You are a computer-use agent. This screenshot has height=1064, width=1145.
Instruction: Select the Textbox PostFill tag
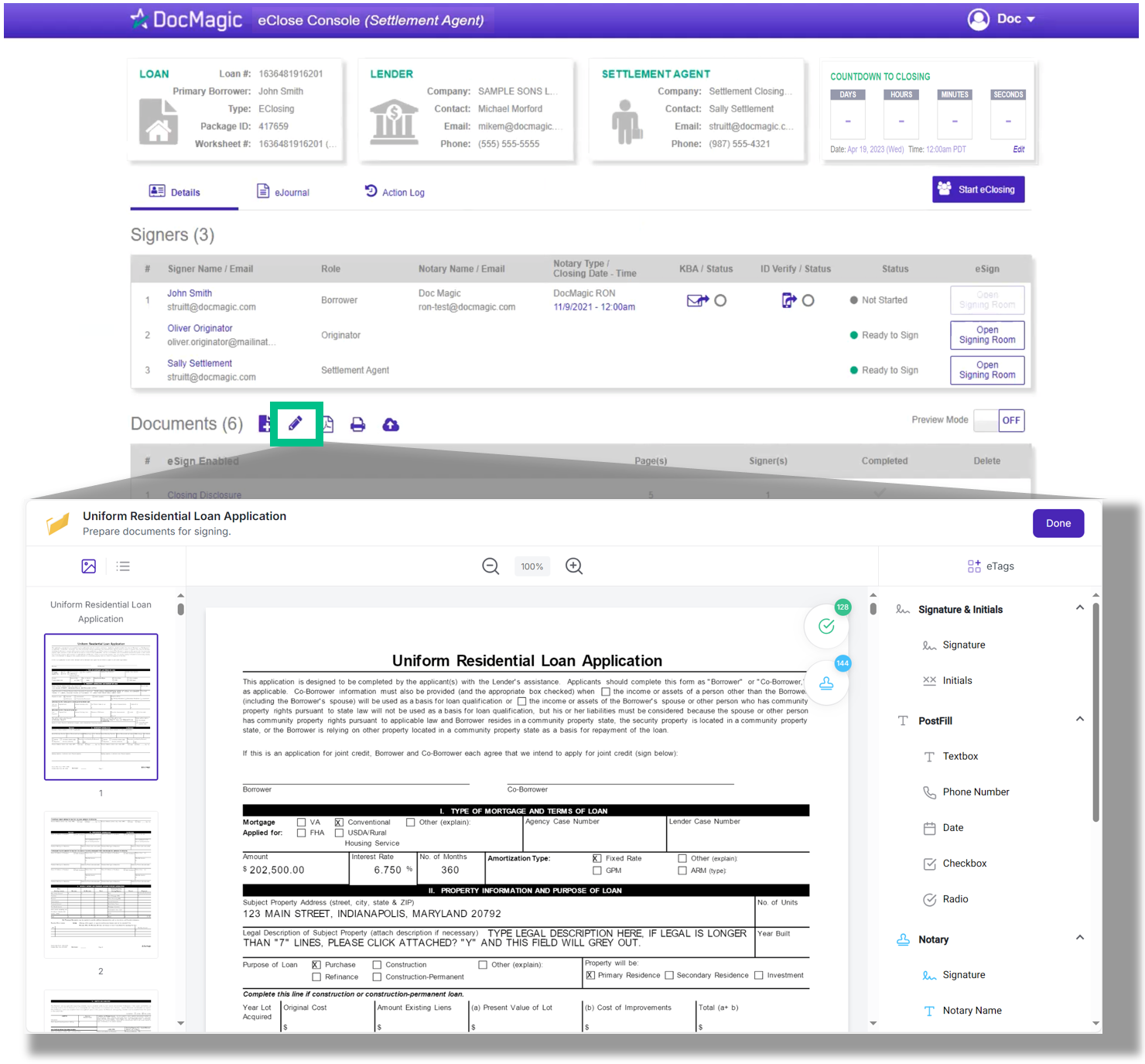point(951,757)
